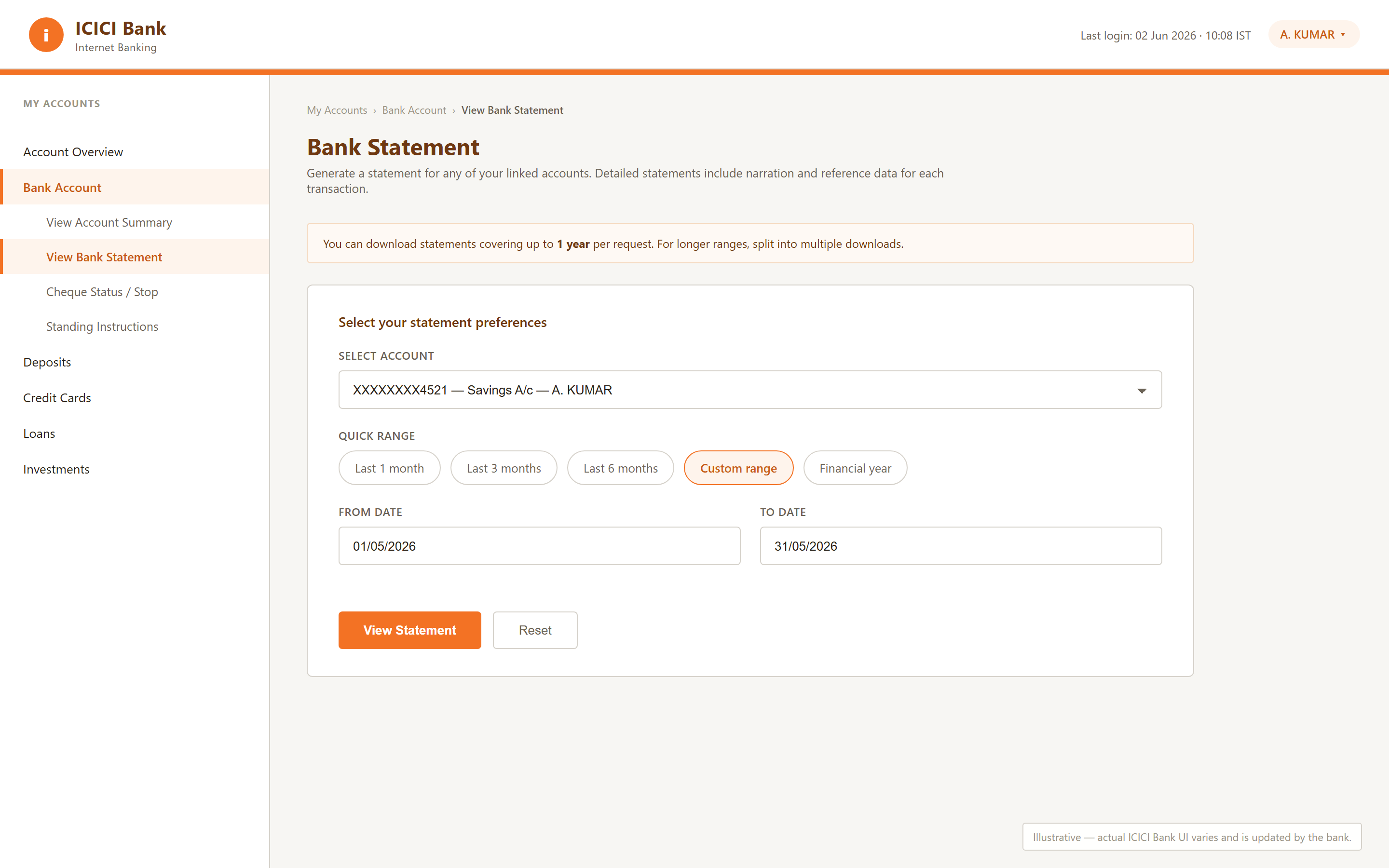Click the Select your statement preferences heading
Screen dimensions: 1389x868
coord(442,322)
